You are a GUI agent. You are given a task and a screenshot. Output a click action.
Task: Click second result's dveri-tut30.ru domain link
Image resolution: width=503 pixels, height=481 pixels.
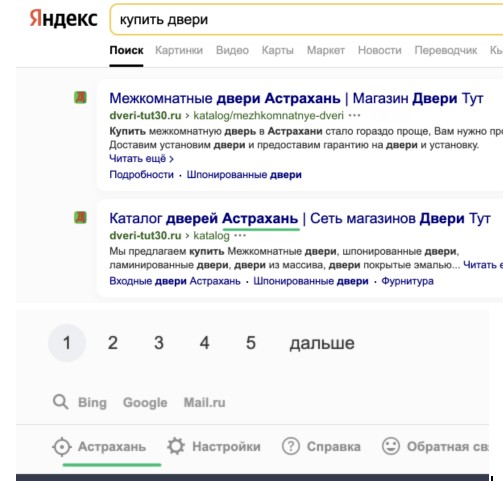coord(145,236)
